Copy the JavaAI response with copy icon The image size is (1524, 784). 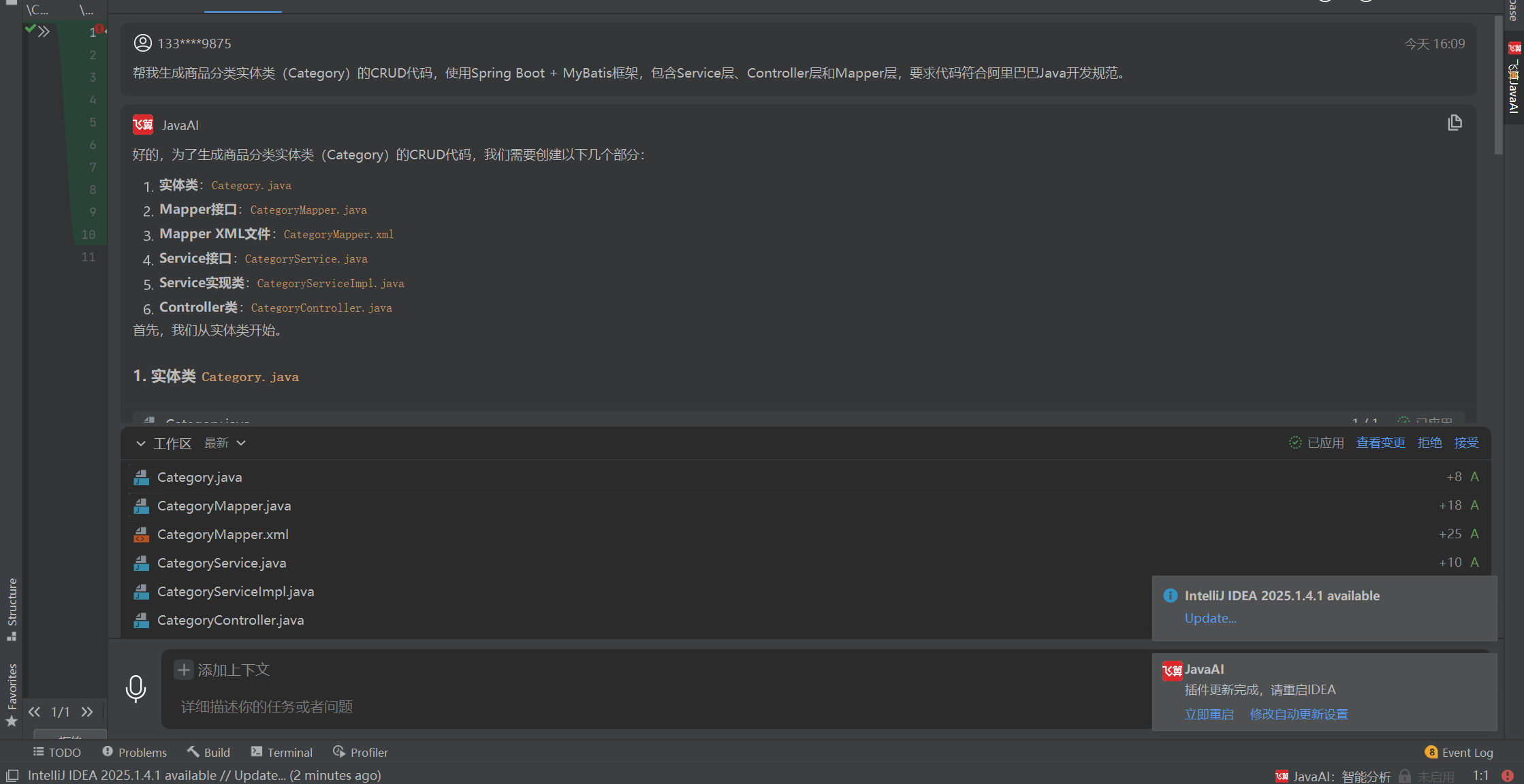1455,122
